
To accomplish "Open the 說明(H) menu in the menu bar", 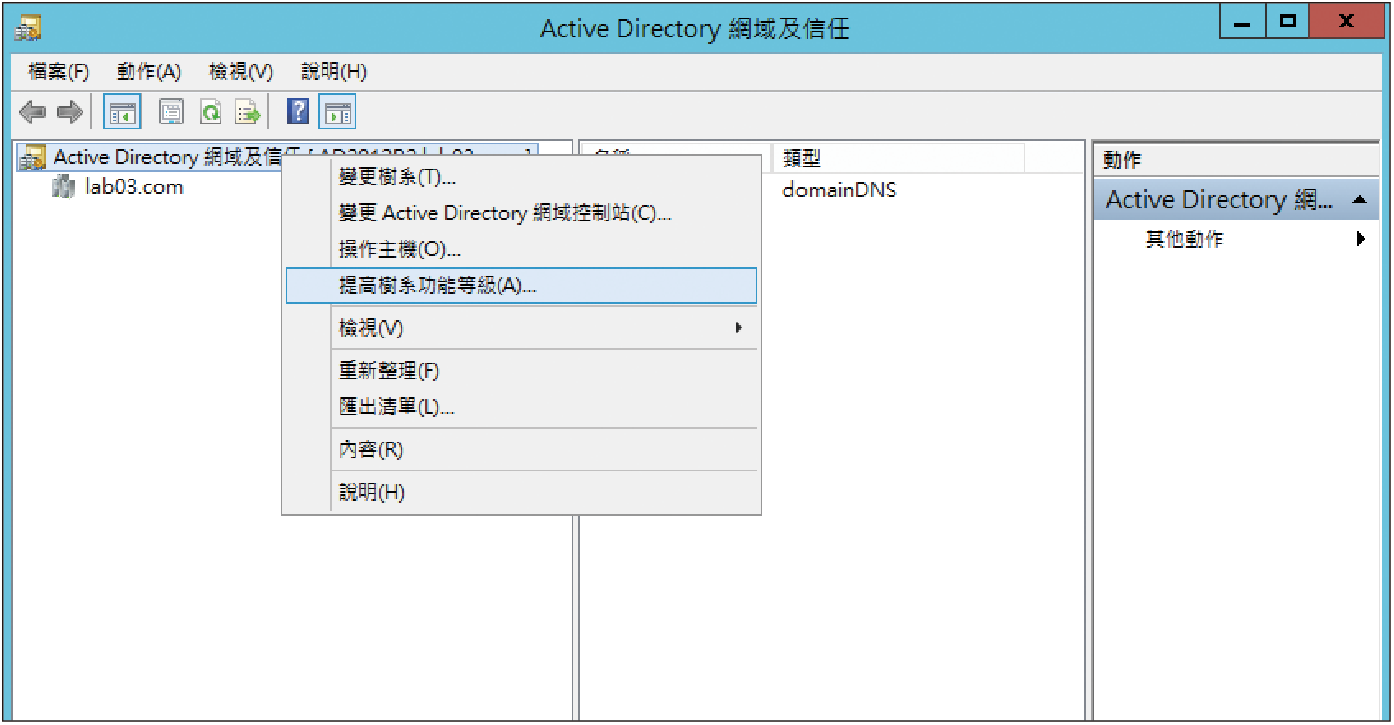I will click(334, 72).
